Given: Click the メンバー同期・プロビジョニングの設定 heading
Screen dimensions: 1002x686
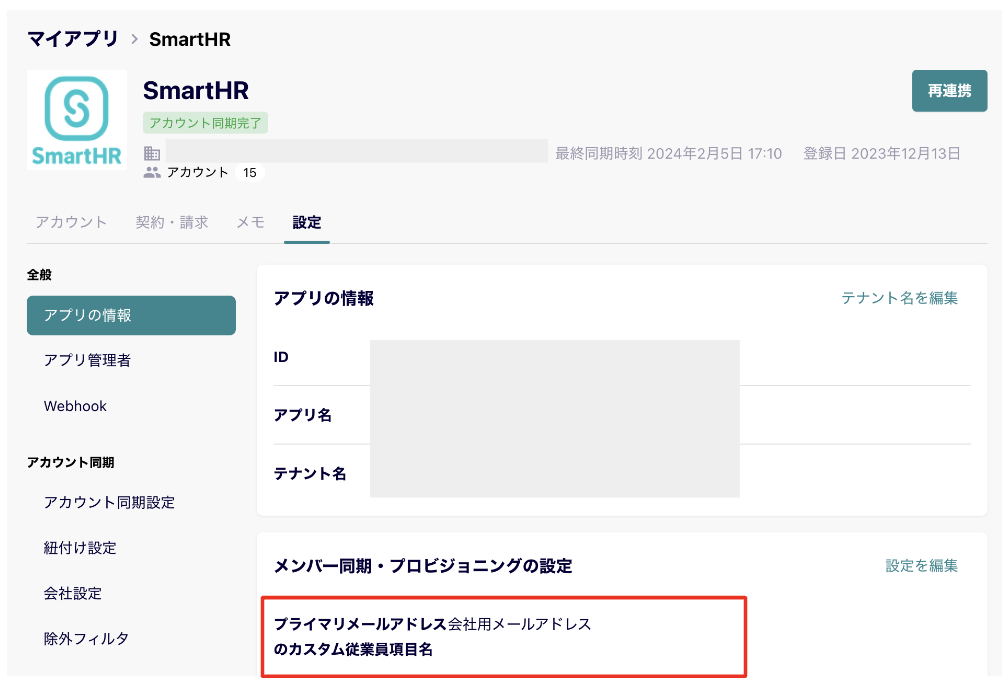Looking at the screenshot, I should click(x=423, y=566).
